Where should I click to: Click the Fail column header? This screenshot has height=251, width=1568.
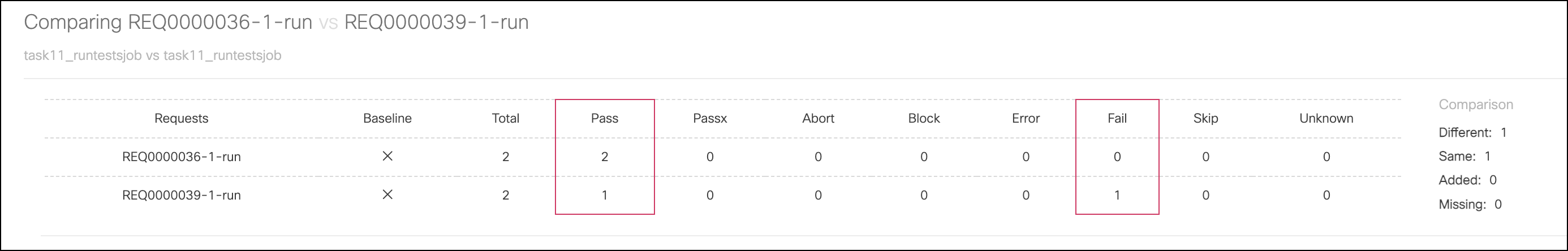[1117, 119]
